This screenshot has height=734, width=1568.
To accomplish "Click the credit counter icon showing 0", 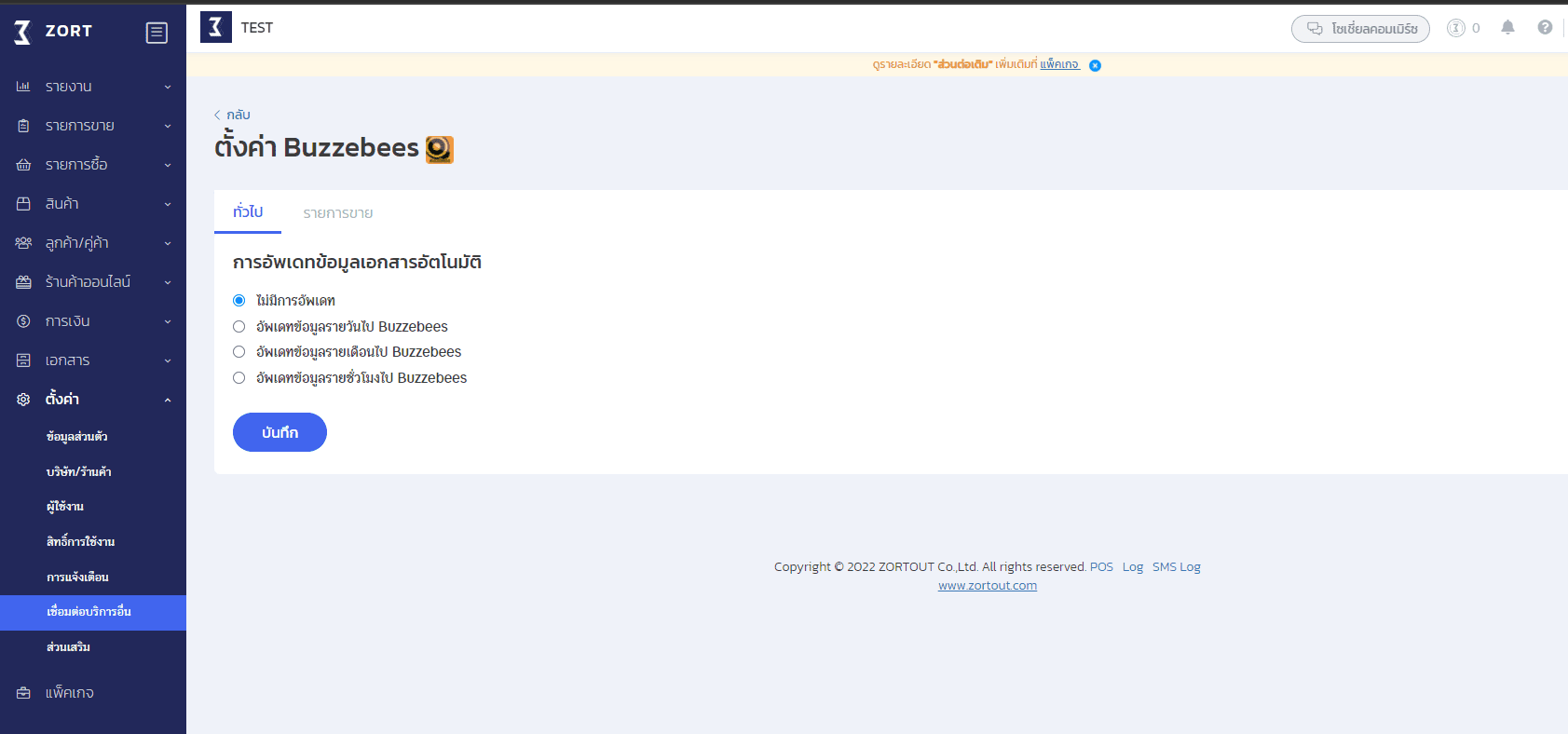I will click(x=1455, y=28).
